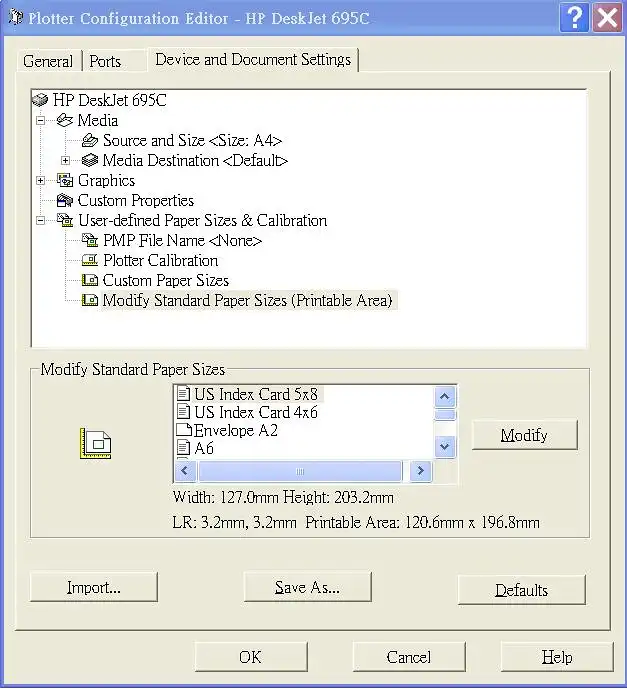Close the Plotter Configuration Editor window
627x689 pixels.
[x=607, y=18]
